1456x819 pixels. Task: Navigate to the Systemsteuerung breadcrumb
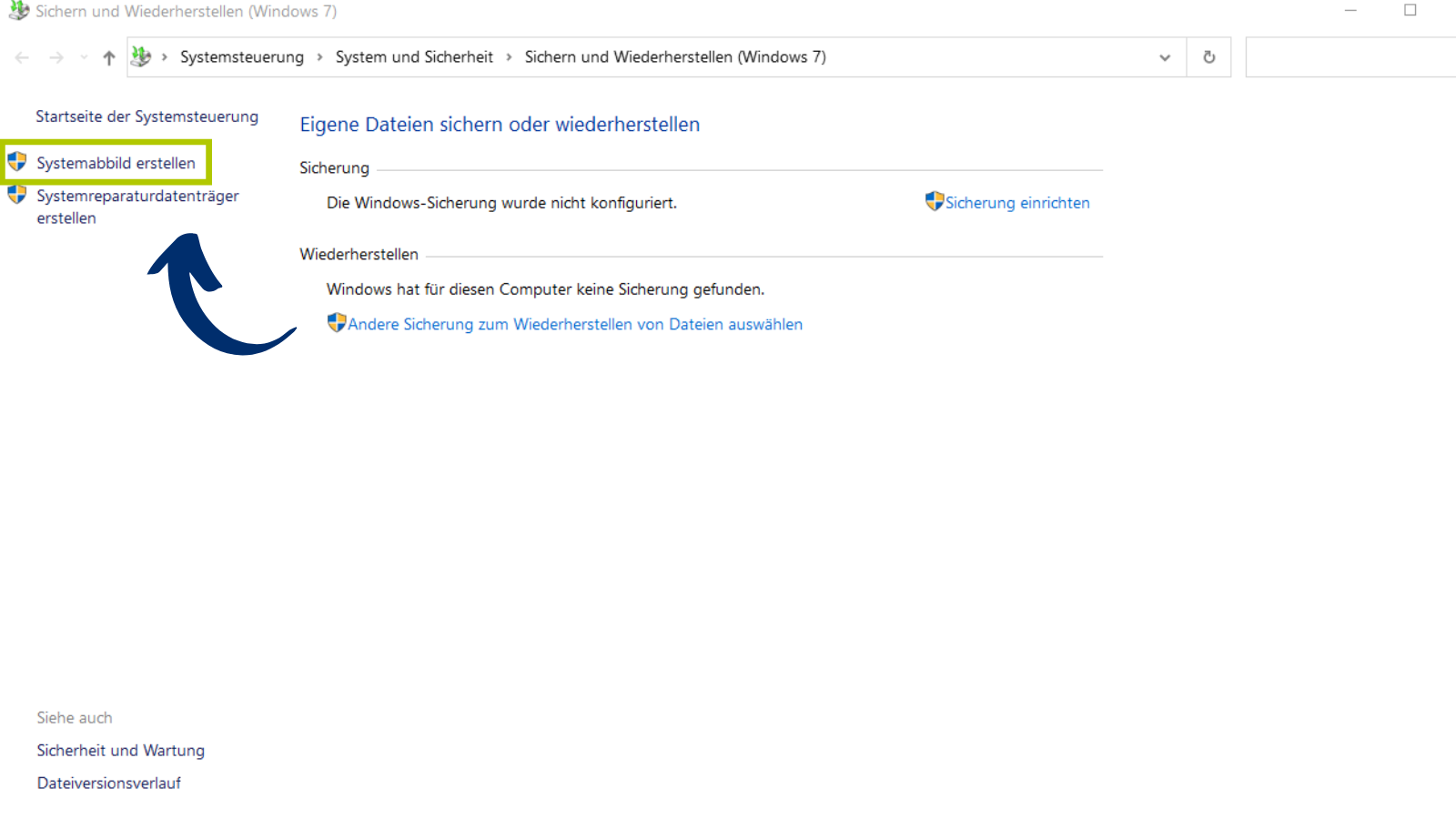point(241,57)
